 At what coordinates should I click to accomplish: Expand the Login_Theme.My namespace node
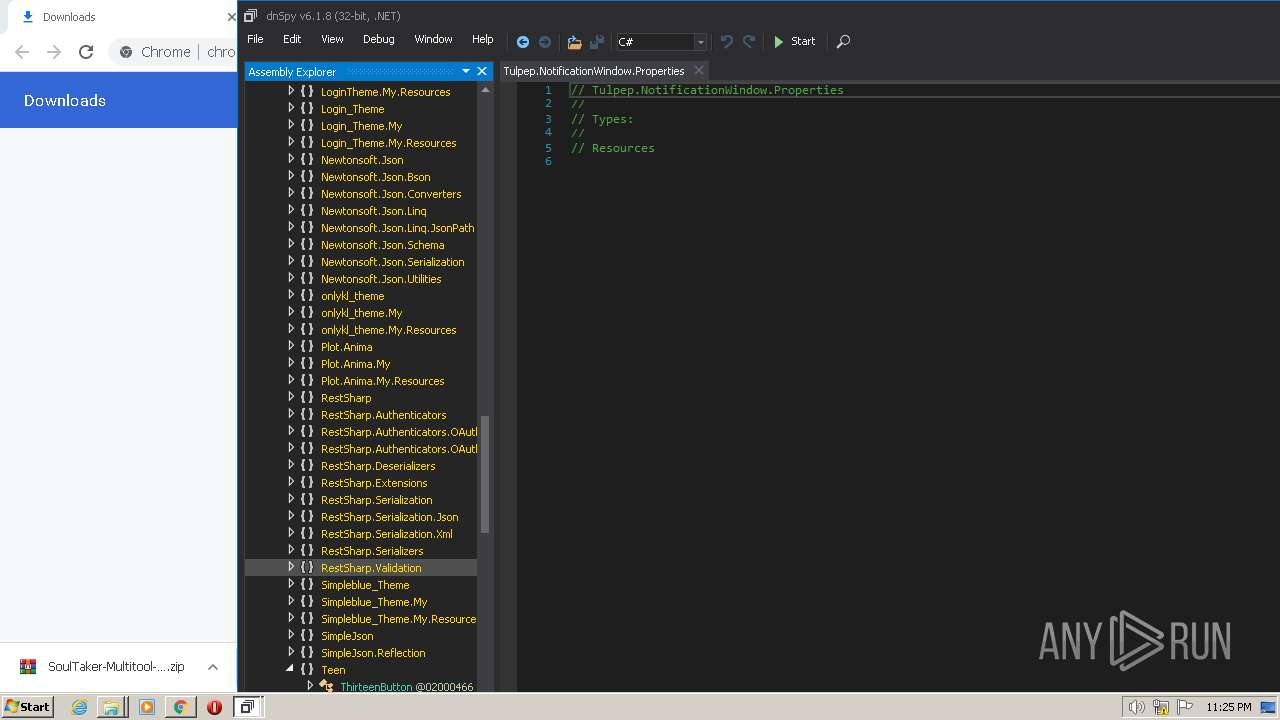pos(291,126)
